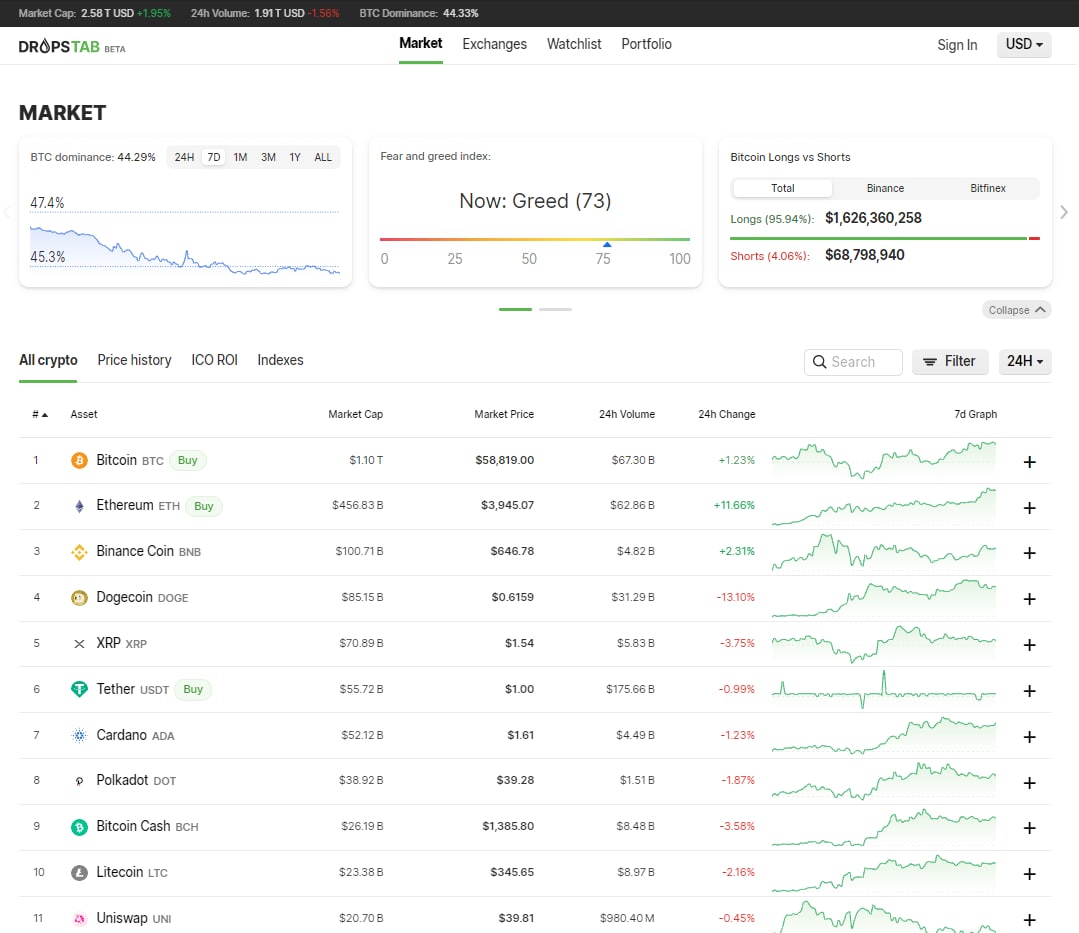The width and height of the screenshot is (1079, 933).
Task: Select 1Y range for BTC dominance
Action: tap(295, 158)
